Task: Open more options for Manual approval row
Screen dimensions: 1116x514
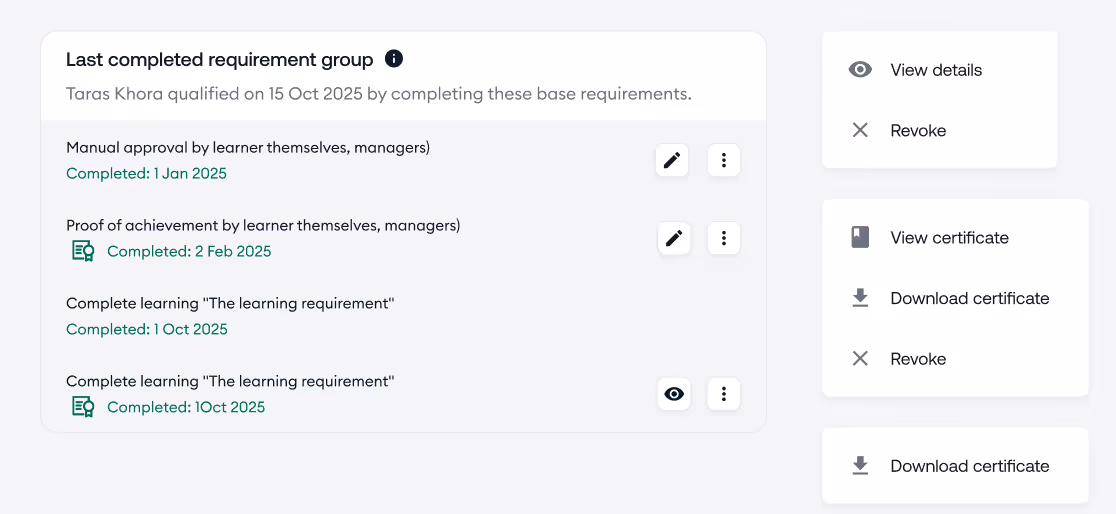Action: [x=724, y=160]
